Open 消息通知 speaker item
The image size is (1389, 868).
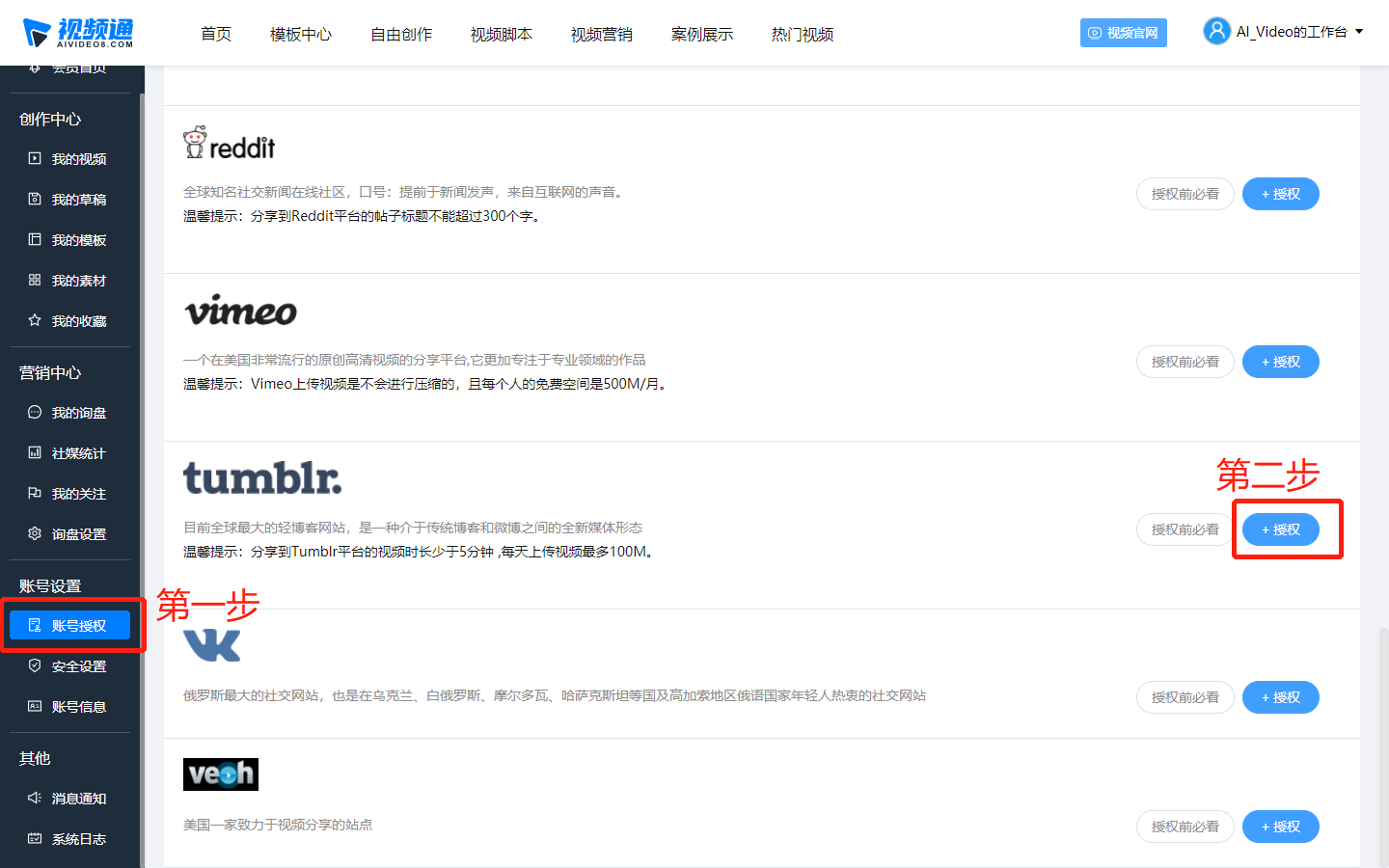[x=69, y=799]
